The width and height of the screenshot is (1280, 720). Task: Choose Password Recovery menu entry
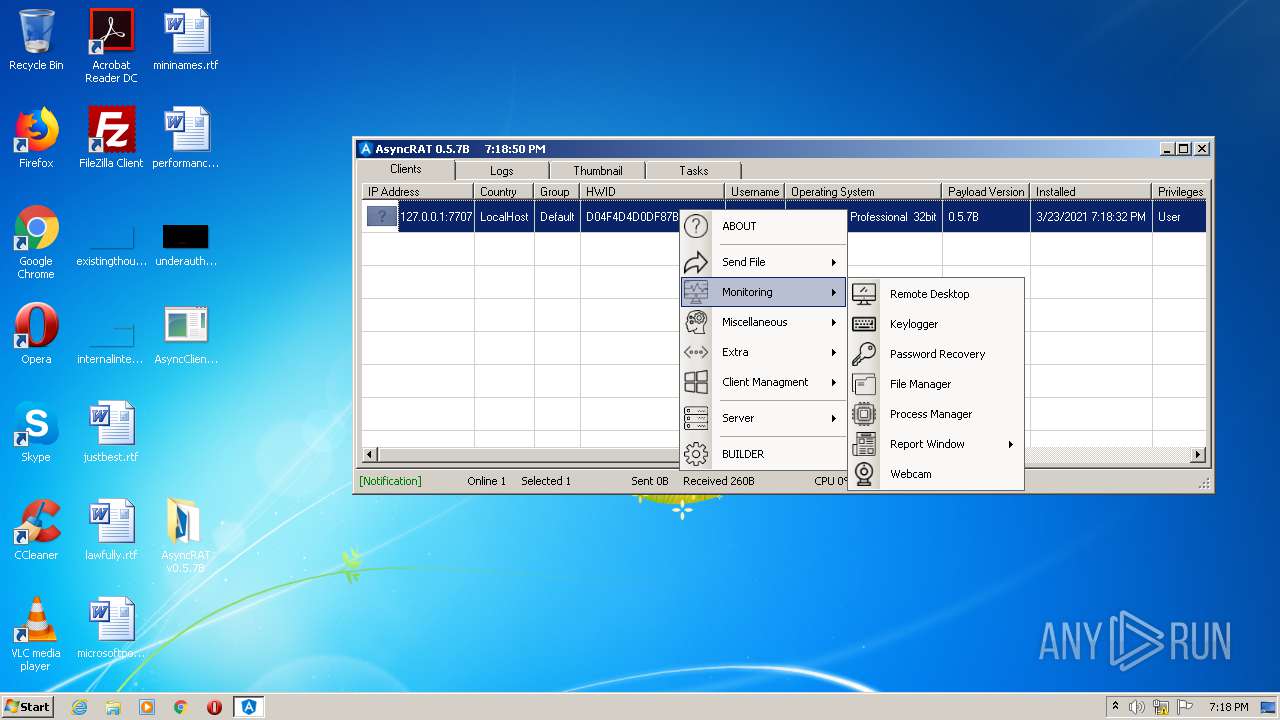(x=936, y=354)
